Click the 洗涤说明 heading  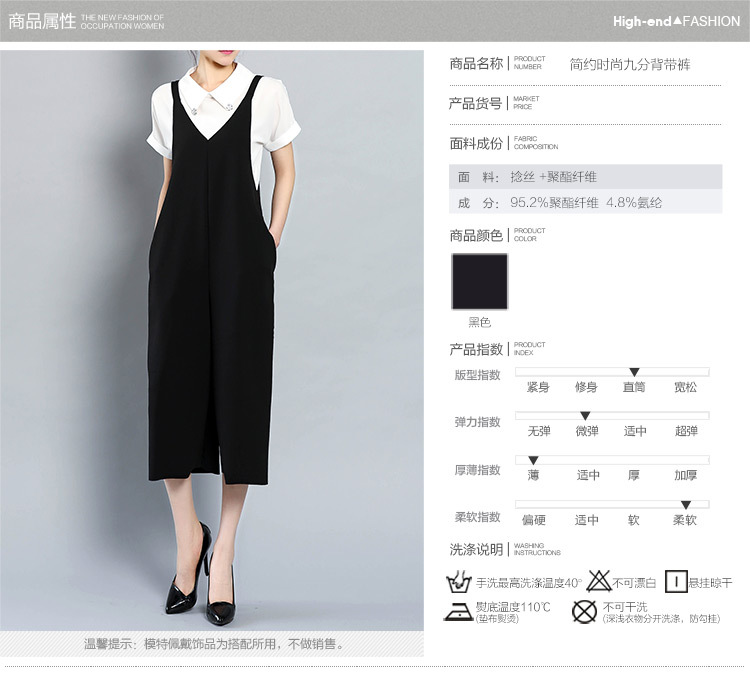pyautogui.click(x=476, y=550)
